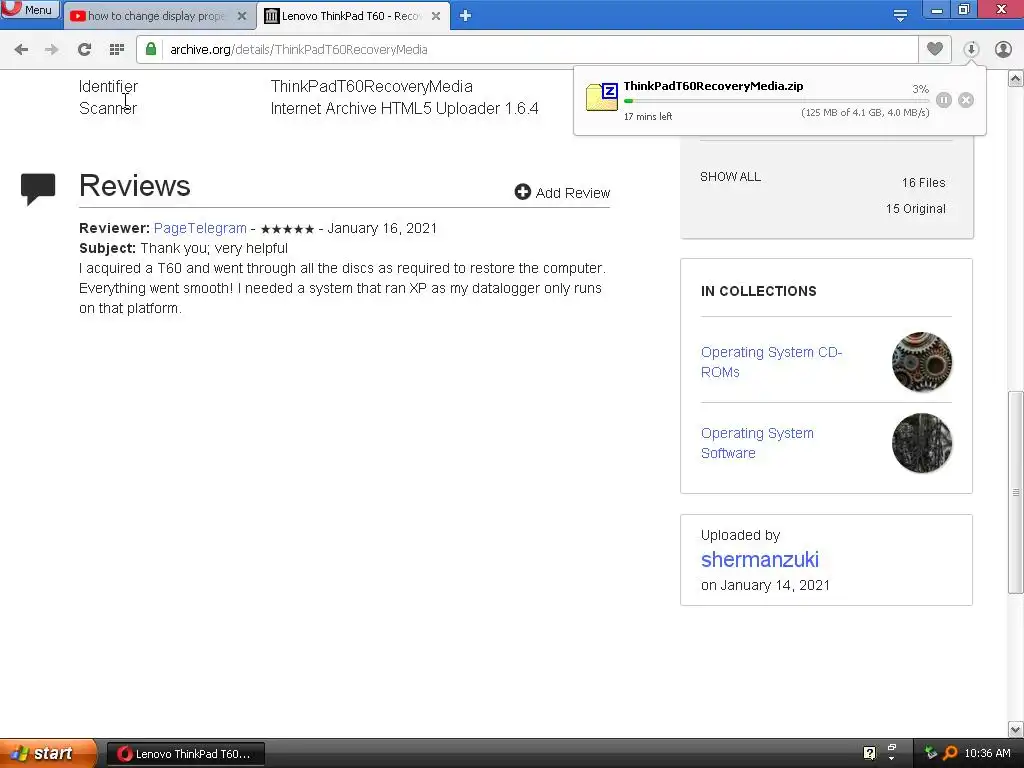1024x768 pixels.
Task: Open the tab menu stacked-lines icon
Action: pyautogui.click(x=900, y=15)
